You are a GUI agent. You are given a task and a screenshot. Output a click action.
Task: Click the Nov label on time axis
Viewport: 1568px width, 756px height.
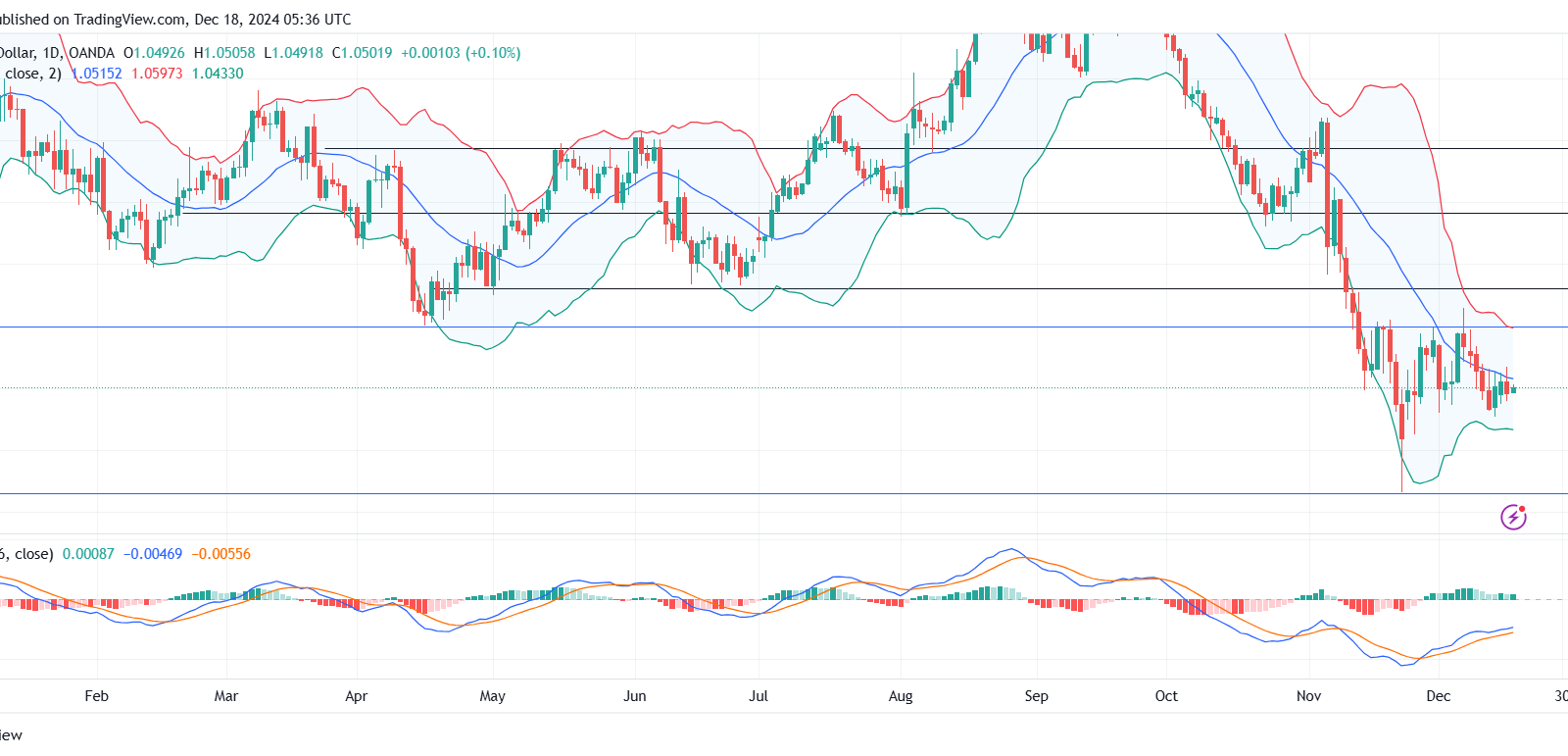point(1309,696)
